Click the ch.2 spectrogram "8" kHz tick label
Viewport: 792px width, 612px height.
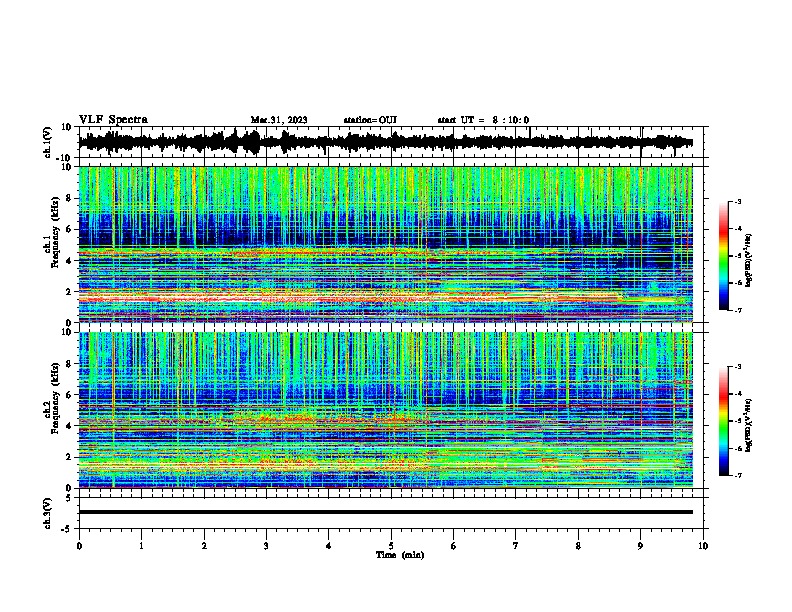coord(69,364)
